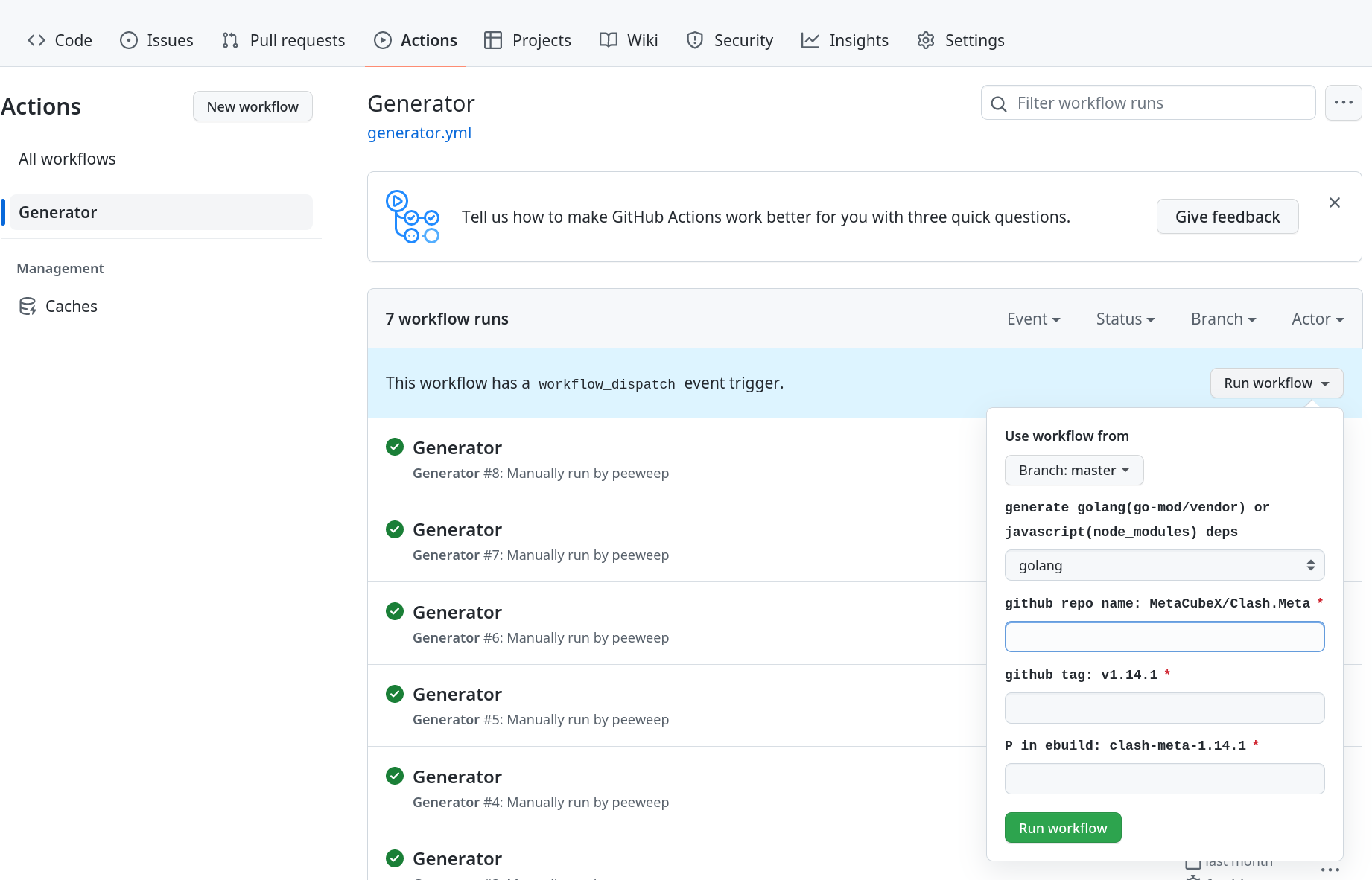Open Generator run #5

click(457, 694)
